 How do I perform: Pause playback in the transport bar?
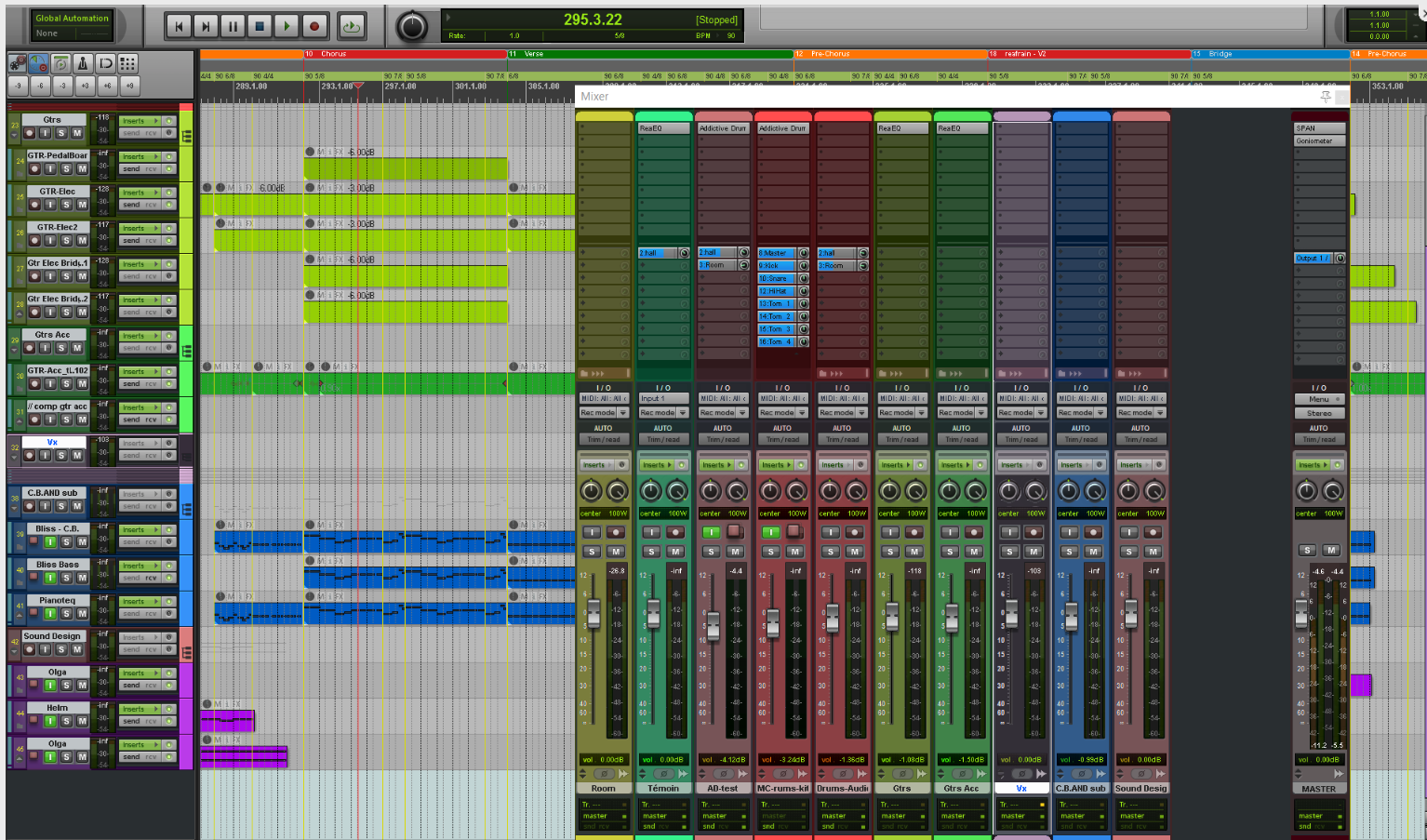[x=233, y=27]
